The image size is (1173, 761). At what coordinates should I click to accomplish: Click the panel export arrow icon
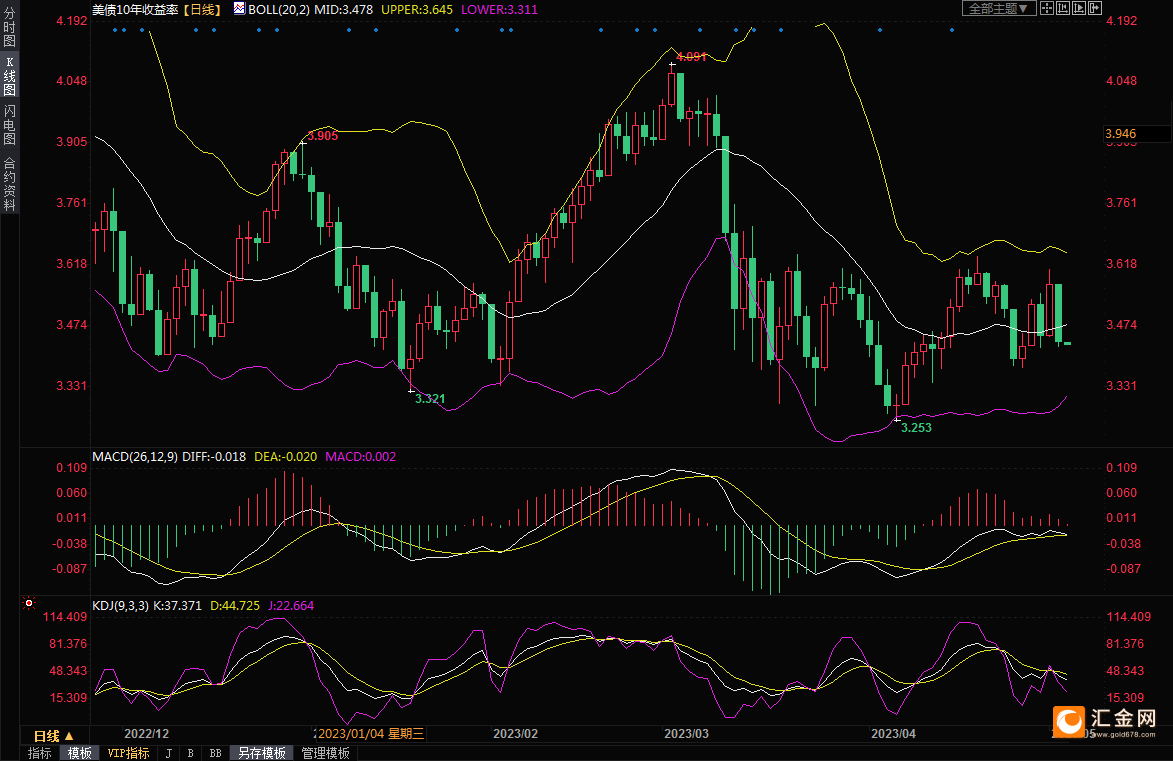pyautogui.click(x=1094, y=8)
